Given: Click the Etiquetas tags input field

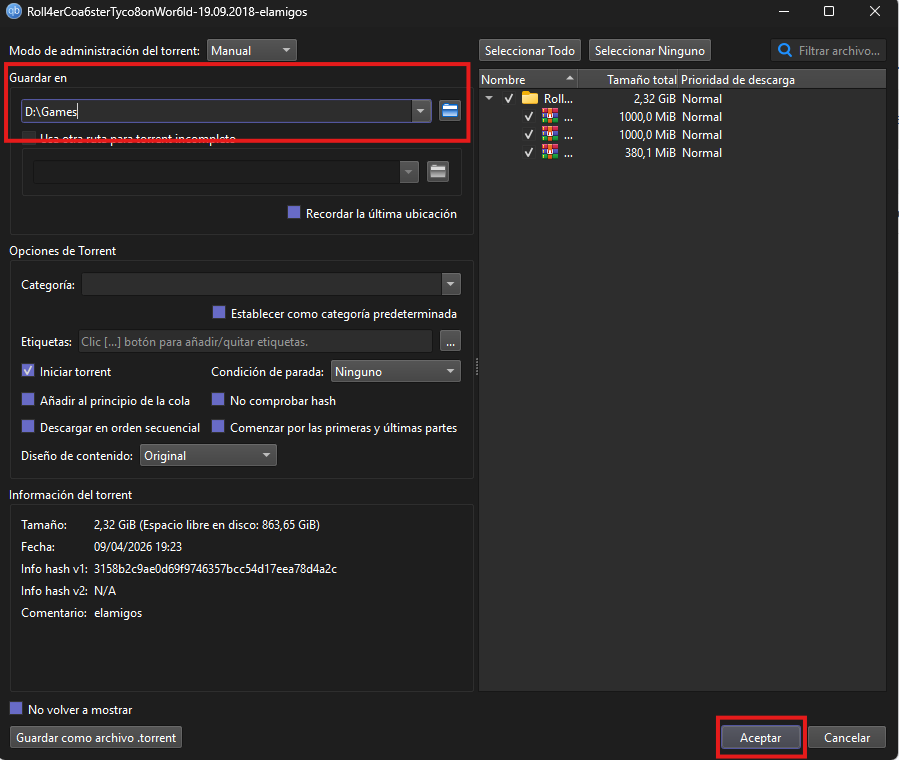Looking at the screenshot, I should pos(255,341).
